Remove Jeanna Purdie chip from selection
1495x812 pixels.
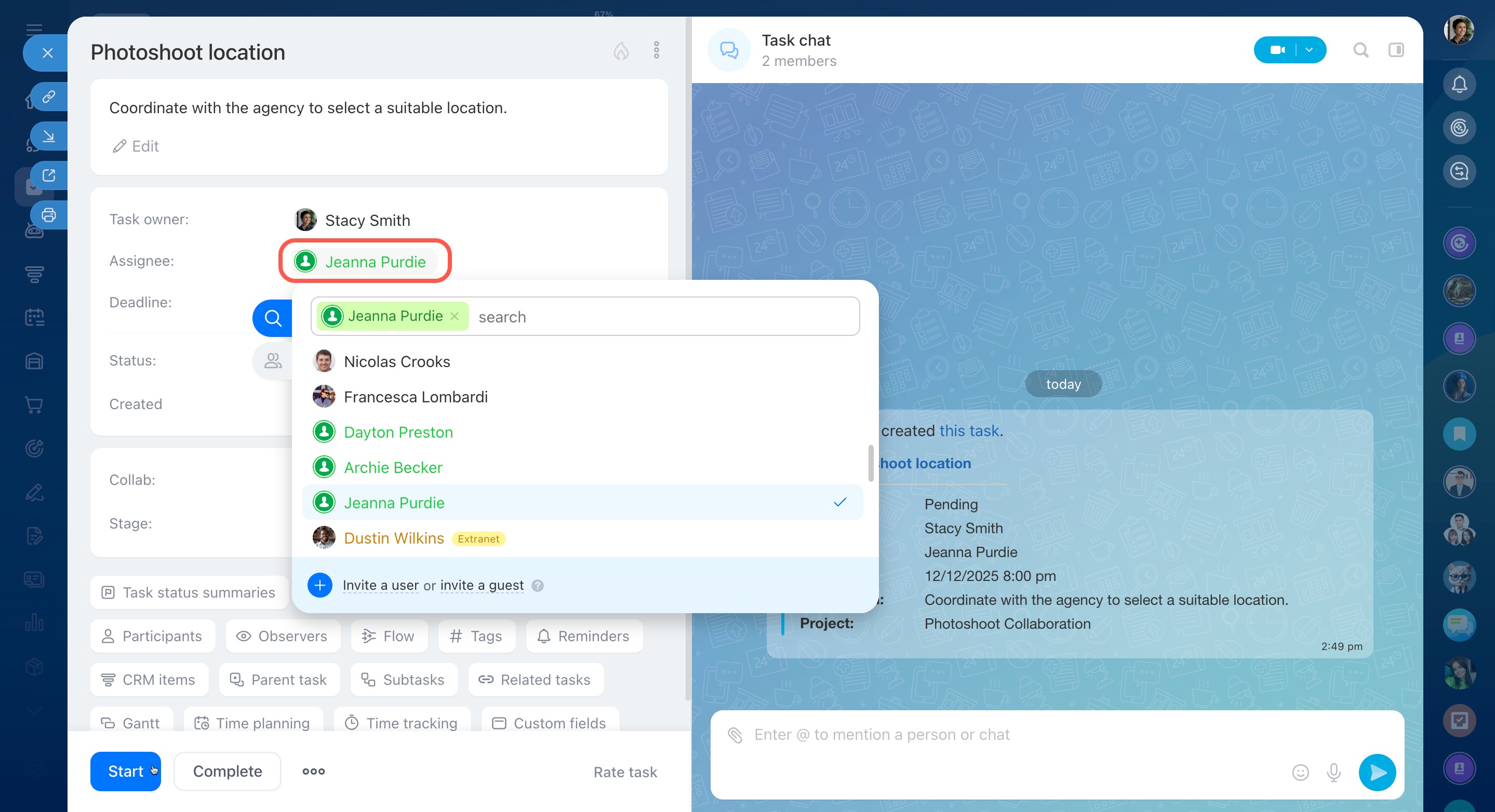[455, 316]
